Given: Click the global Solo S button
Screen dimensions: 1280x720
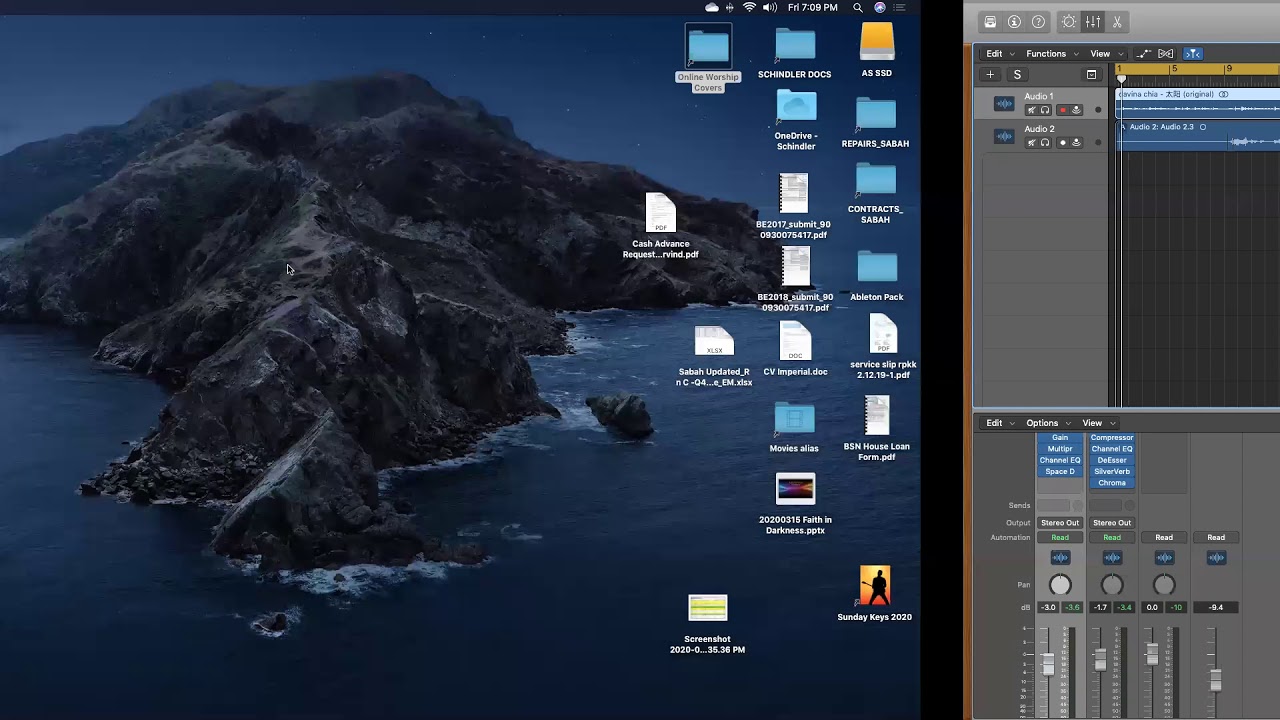Looking at the screenshot, I should (1017, 74).
